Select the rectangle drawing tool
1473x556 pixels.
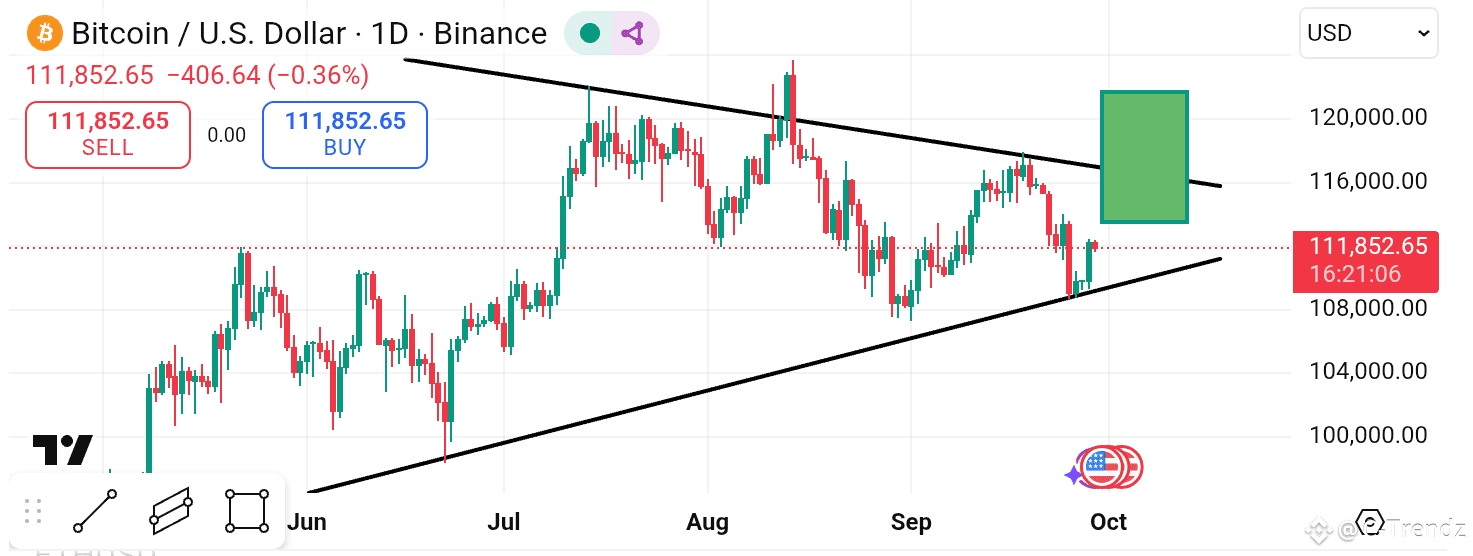(x=246, y=511)
